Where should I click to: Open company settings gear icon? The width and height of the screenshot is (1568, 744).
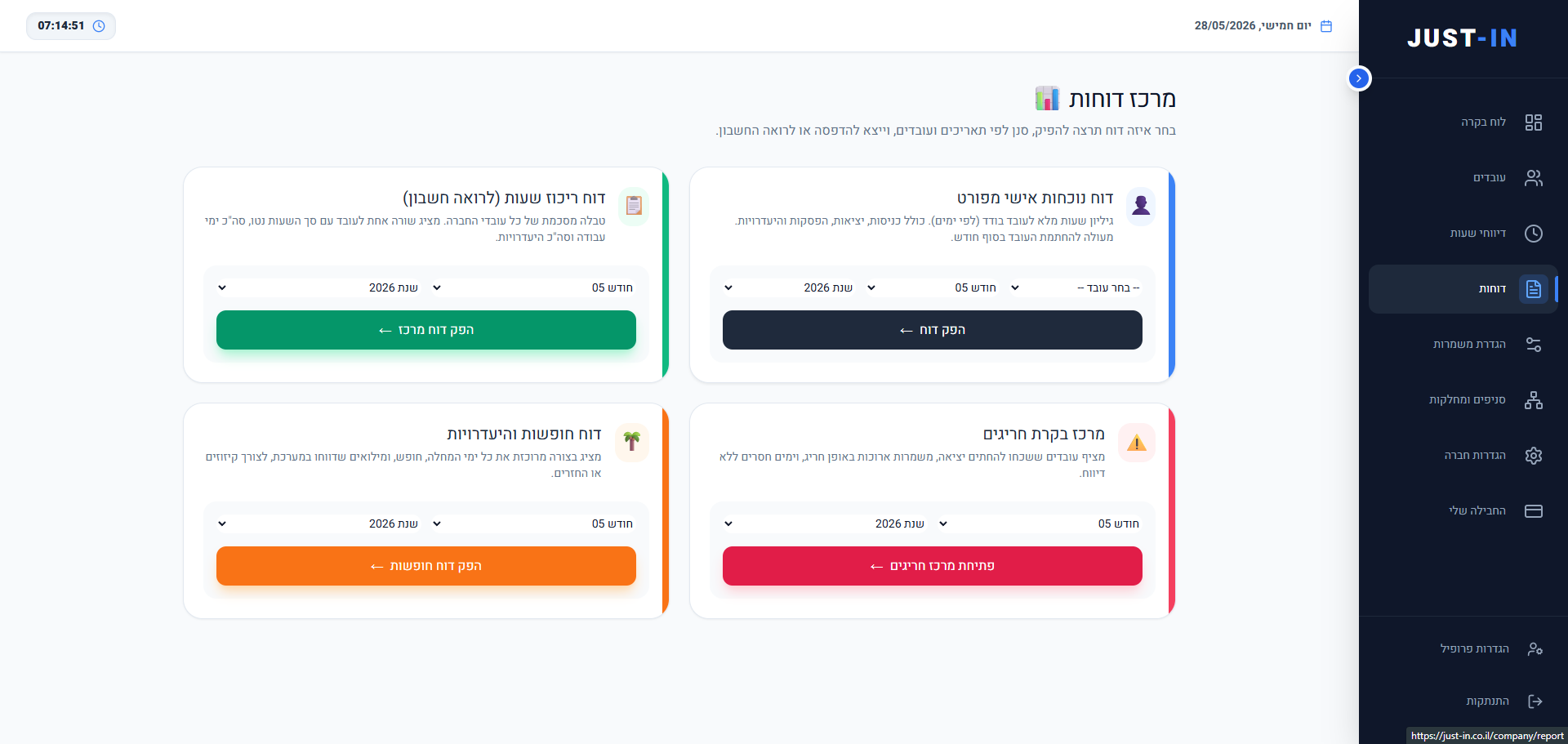(x=1533, y=456)
